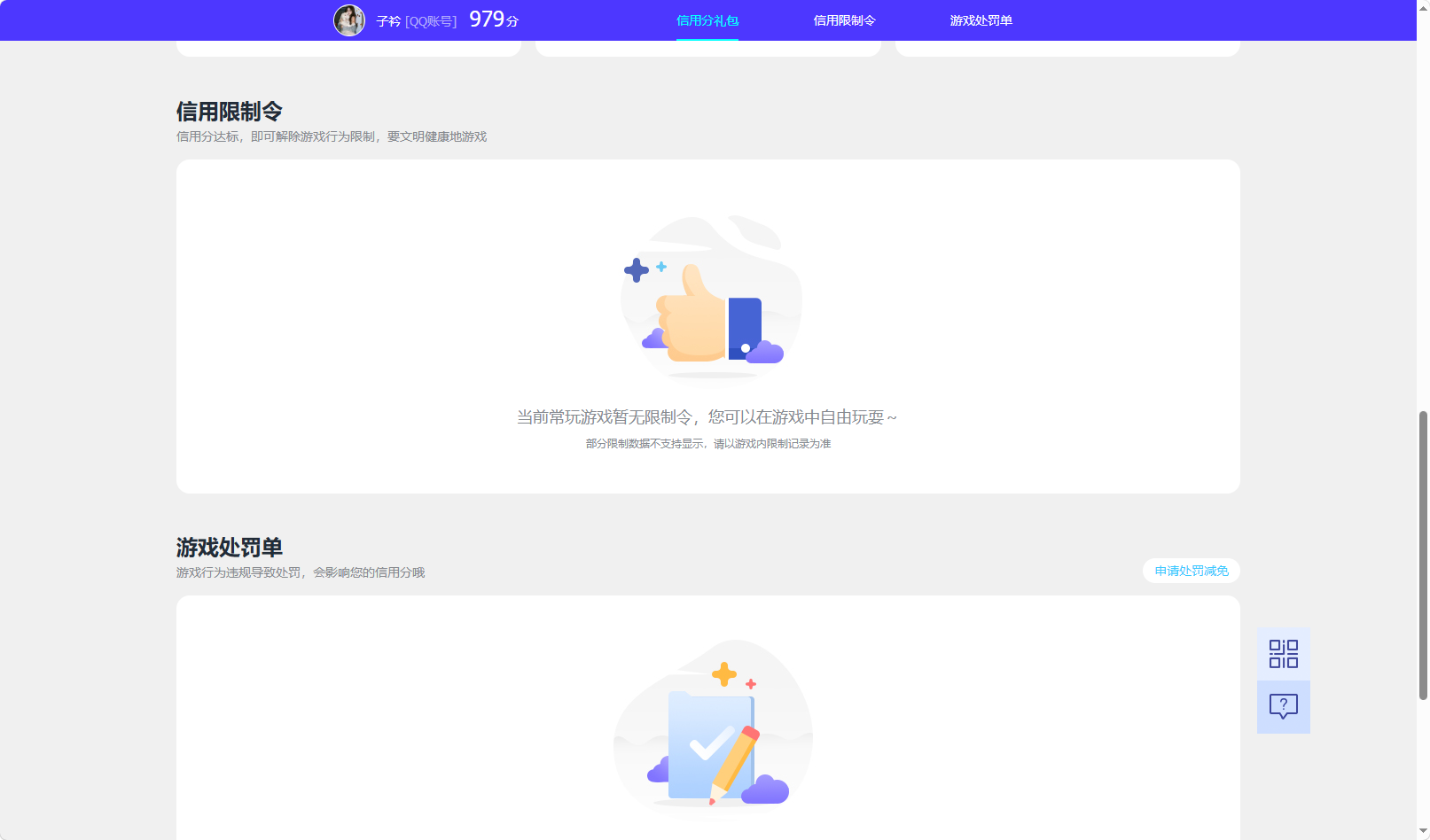
Task: Click 申请处罚减免 button
Action: click(1191, 571)
